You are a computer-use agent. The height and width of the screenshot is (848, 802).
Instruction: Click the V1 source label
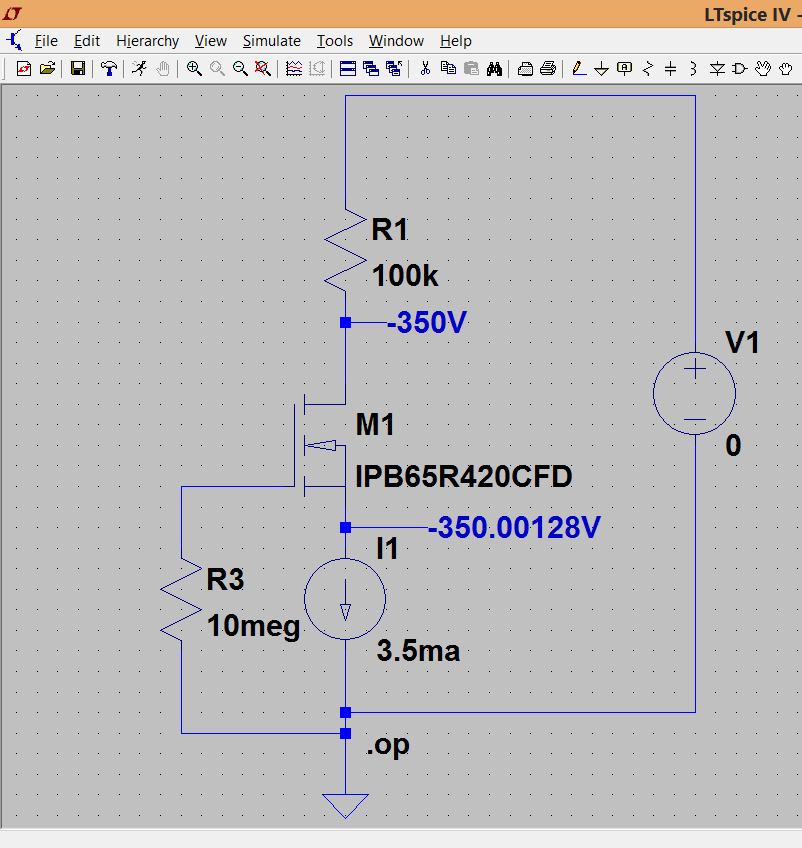(743, 342)
